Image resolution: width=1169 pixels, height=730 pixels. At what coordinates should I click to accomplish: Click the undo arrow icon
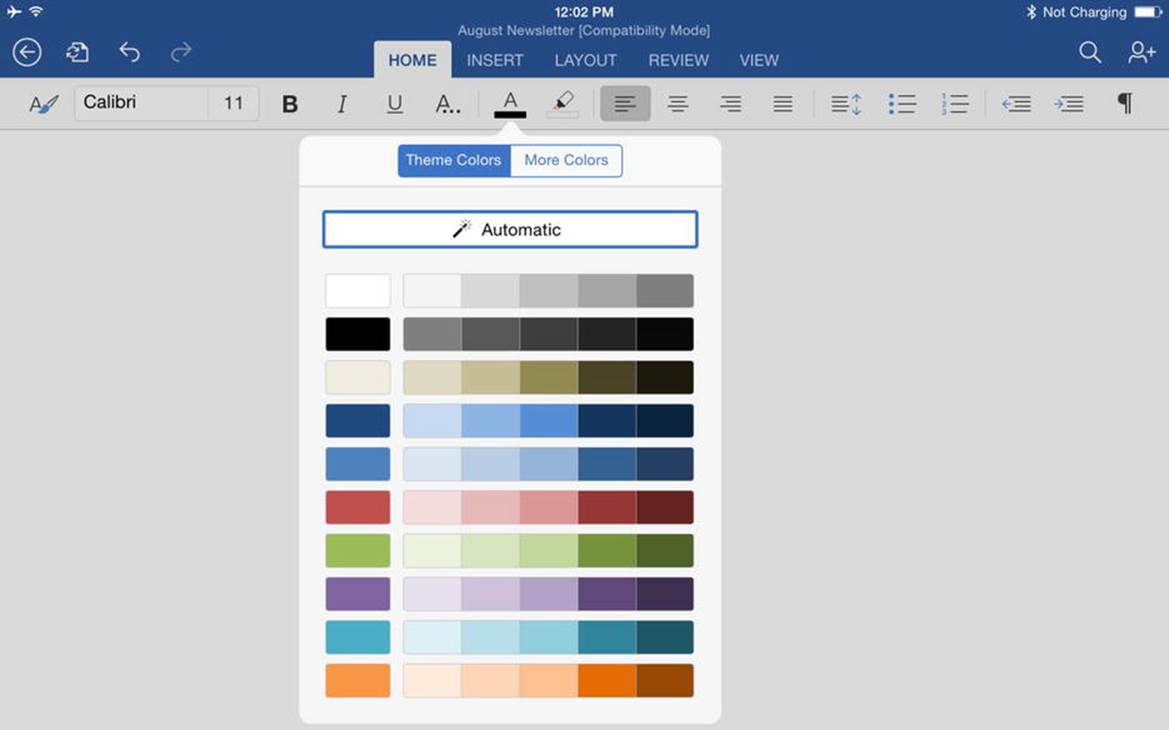pos(130,52)
